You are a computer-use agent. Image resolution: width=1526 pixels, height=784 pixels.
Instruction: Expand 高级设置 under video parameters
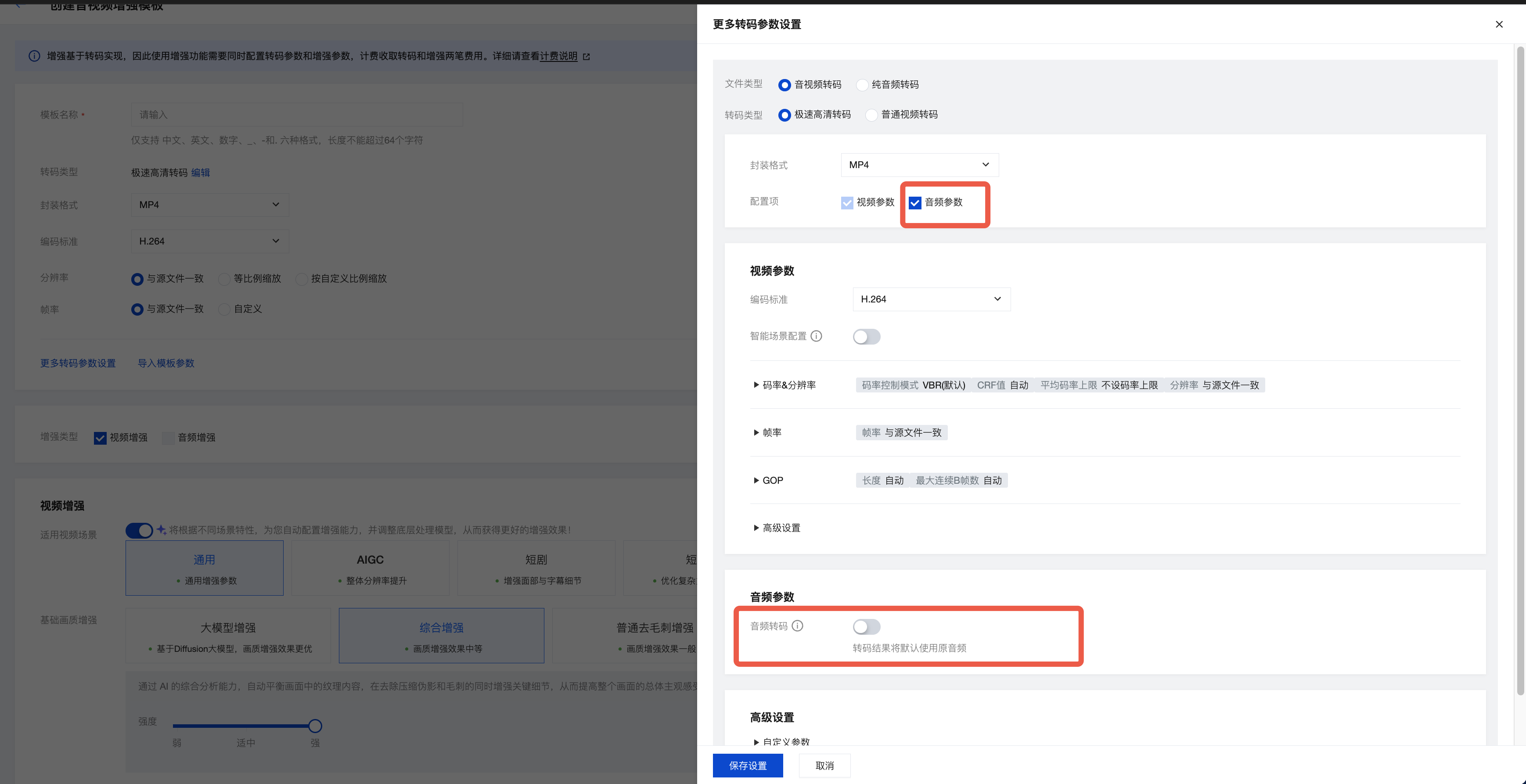pos(756,528)
